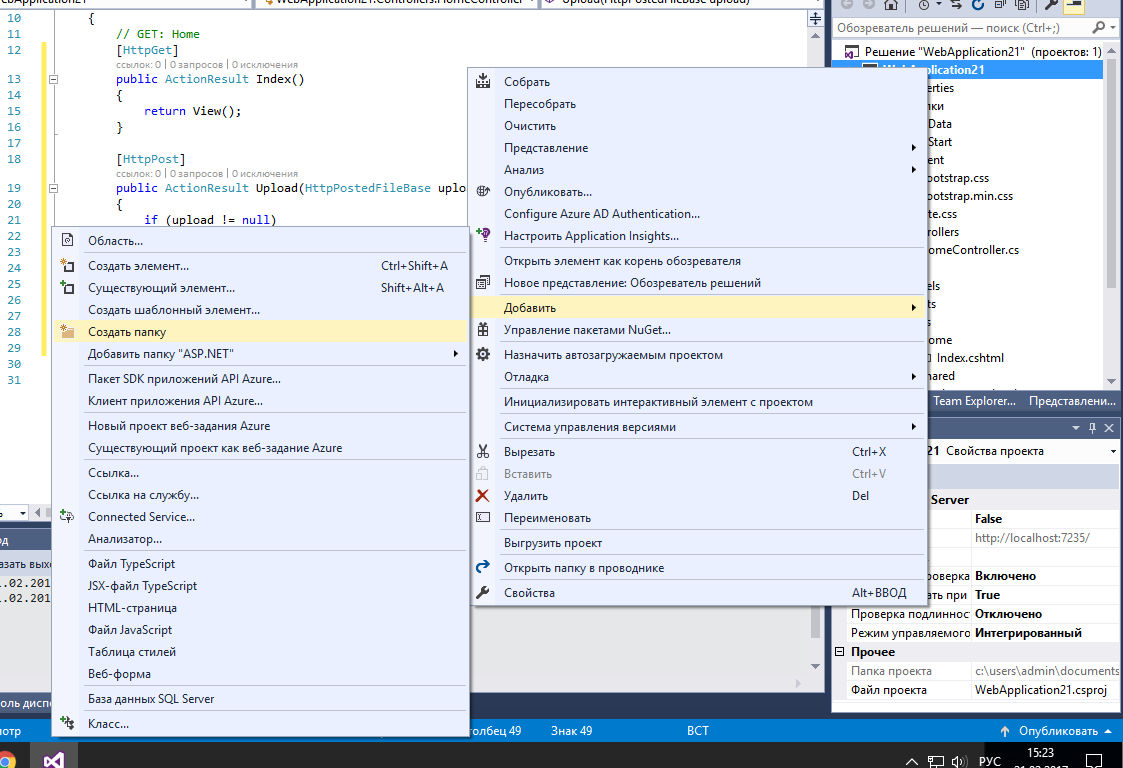This screenshot has width=1123, height=768.
Task: Click the Home icon in Solution Explorer toolbar
Action: click(891, 4)
